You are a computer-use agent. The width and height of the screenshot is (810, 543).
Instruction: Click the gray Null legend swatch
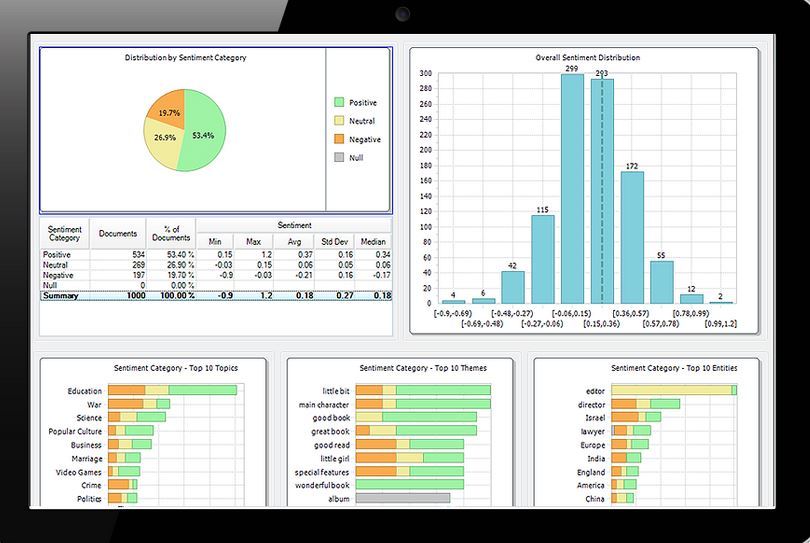(x=339, y=157)
